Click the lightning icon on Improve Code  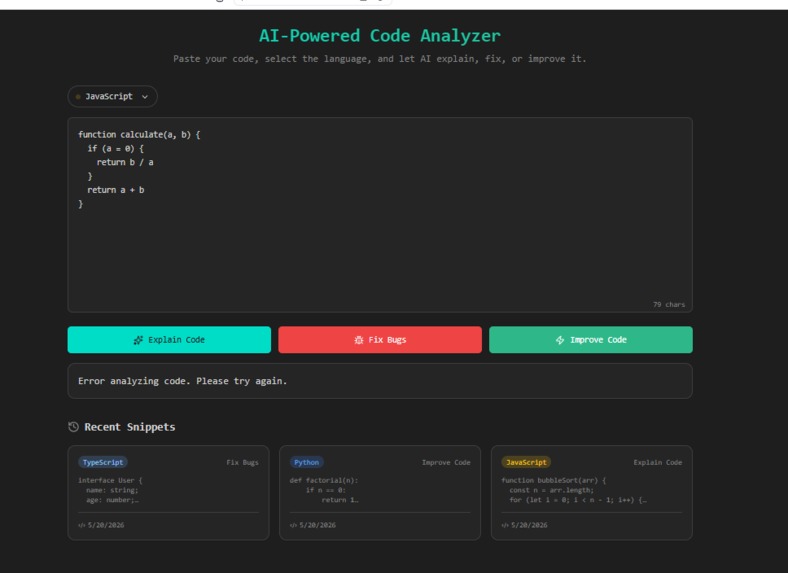click(x=560, y=340)
